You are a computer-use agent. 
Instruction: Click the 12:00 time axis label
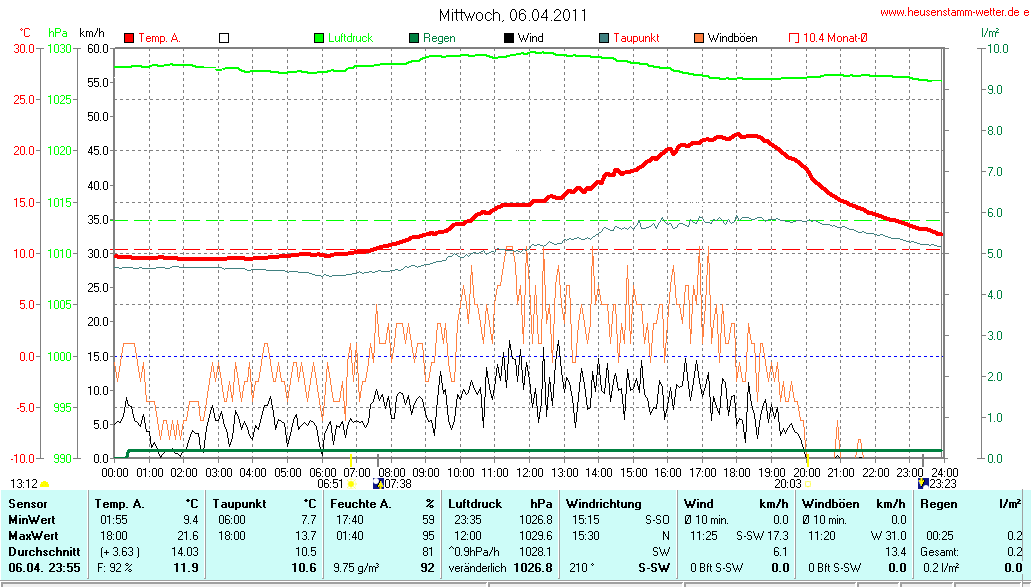click(x=530, y=471)
